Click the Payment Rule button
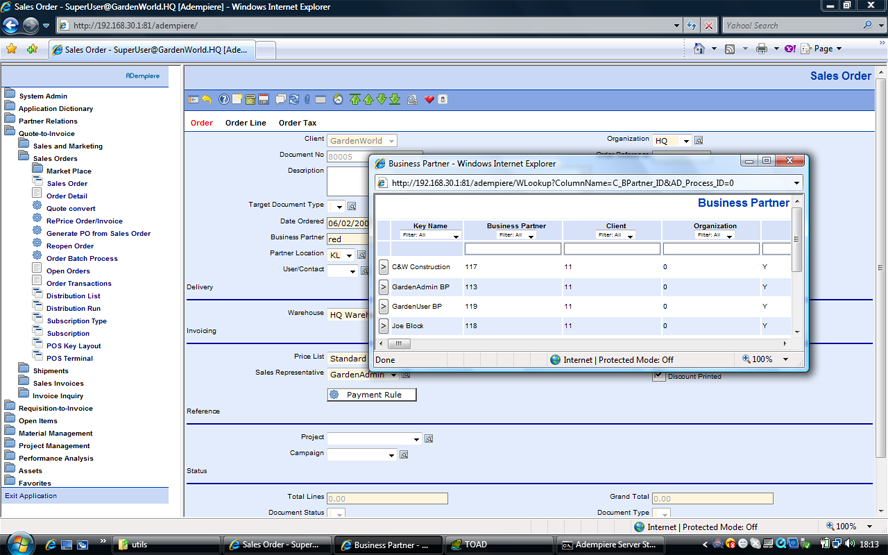 372,395
